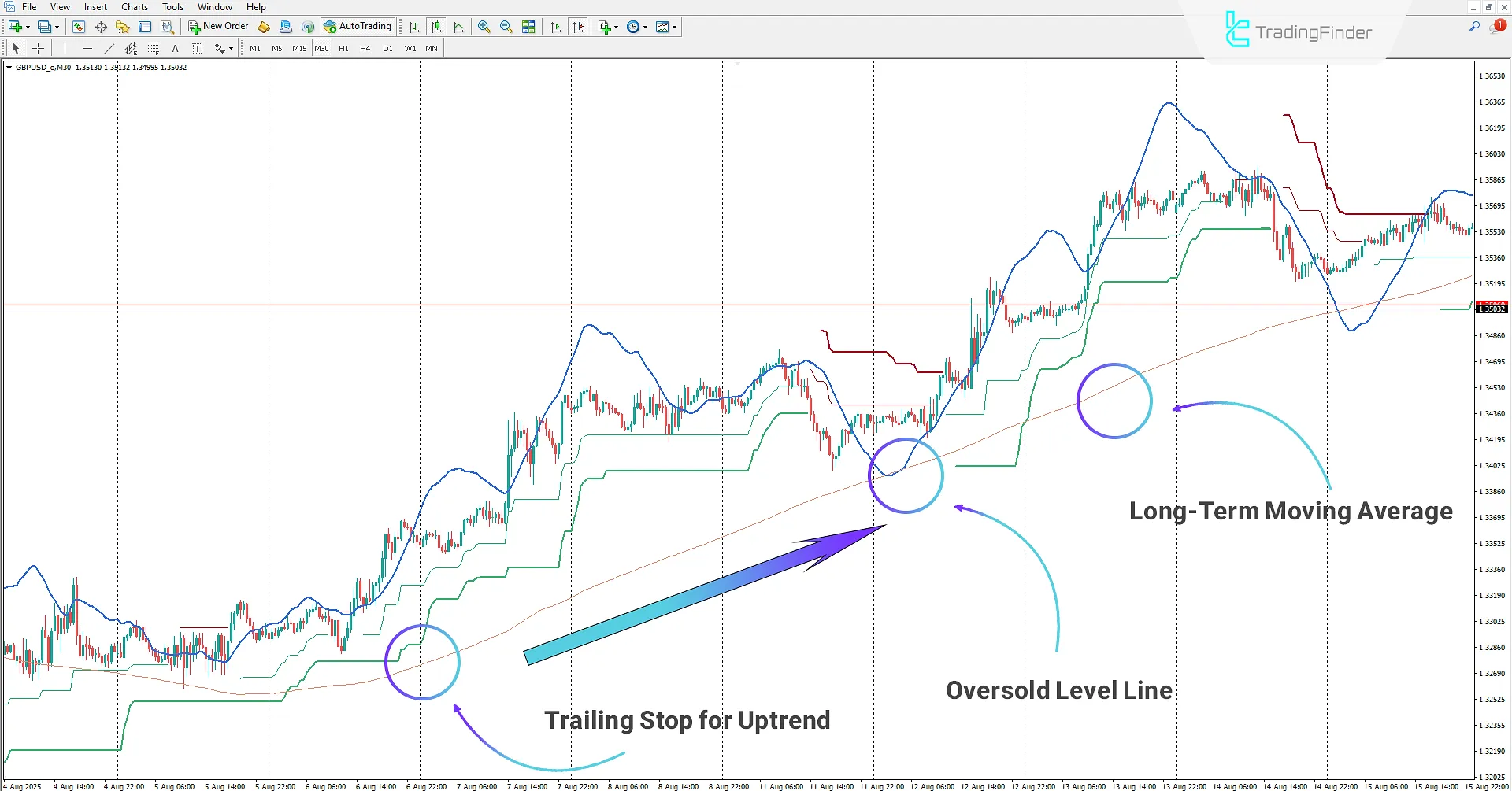The height and width of the screenshot is (791, 1512).
Task: Click the Zoom Out magnifier icon
Action: click(x=506, y=27)
